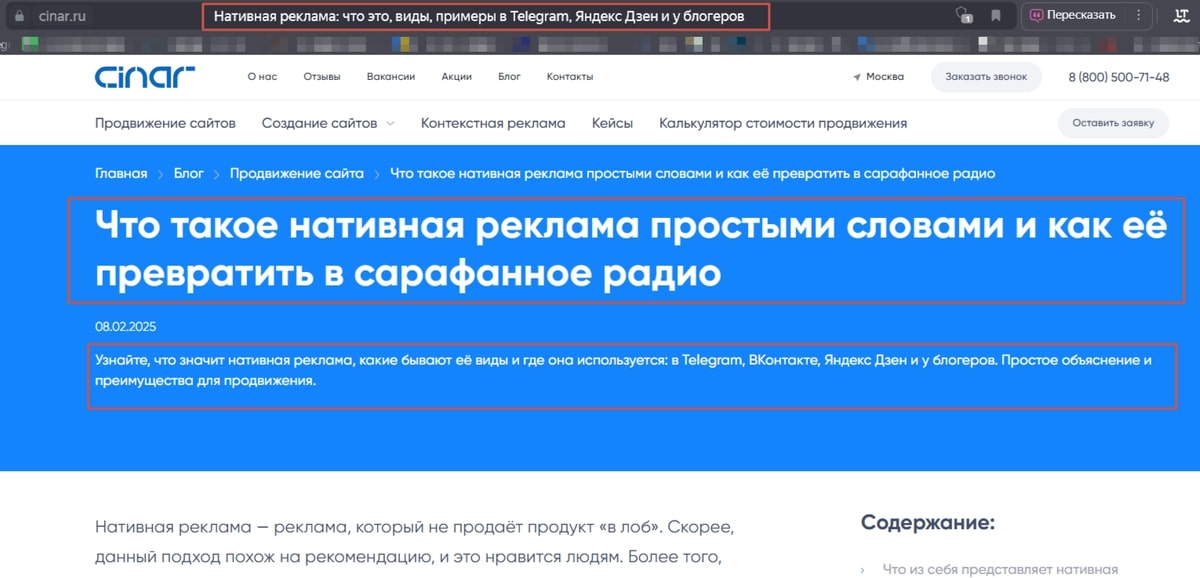Click the lock icon beside cinar.ru

pos(17,16)
